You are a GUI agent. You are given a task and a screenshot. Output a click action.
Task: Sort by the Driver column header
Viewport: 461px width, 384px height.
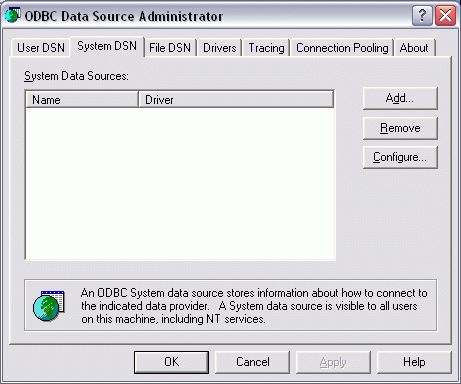pyautogui.click(x=236, y=100)
